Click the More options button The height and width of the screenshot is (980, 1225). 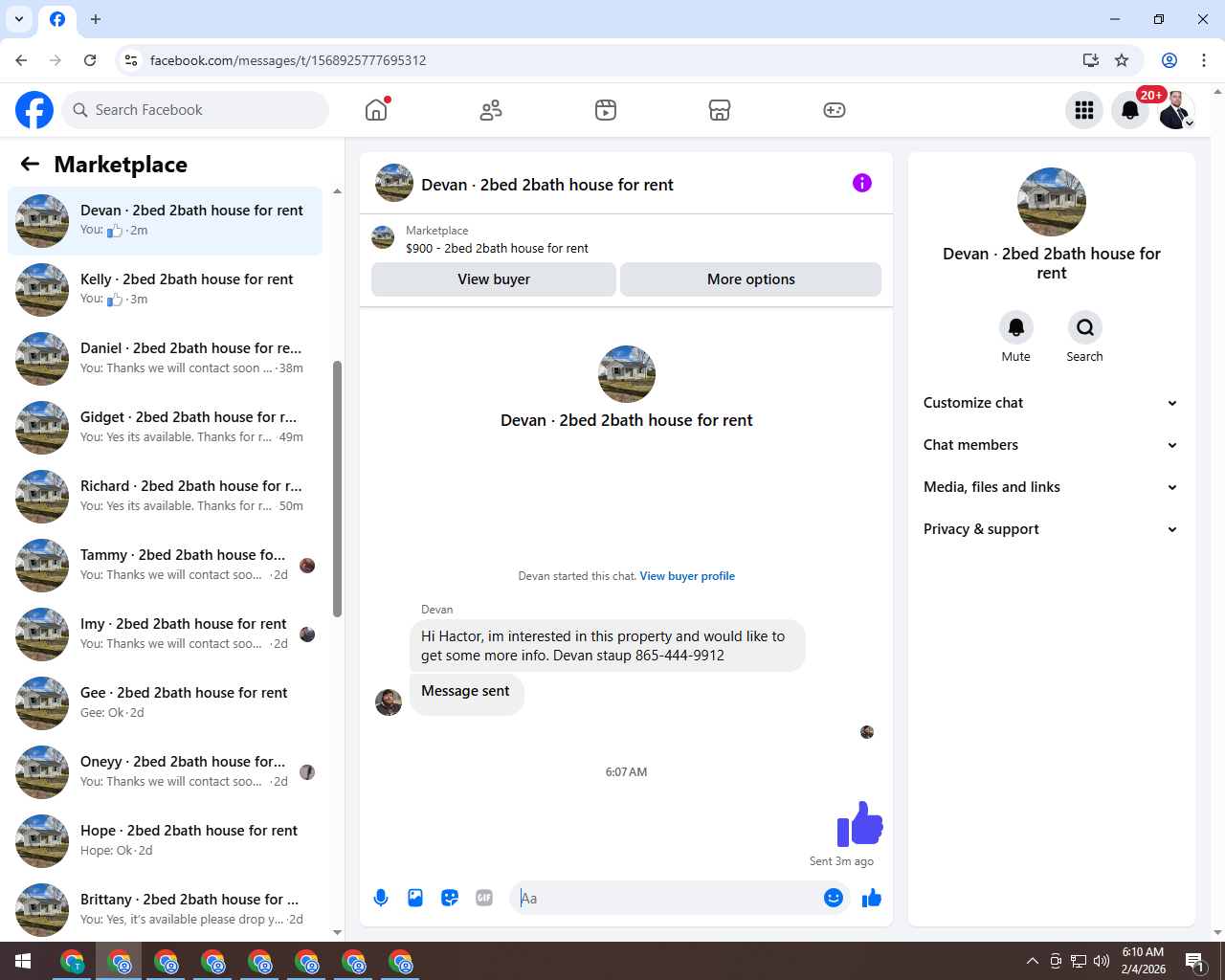coord(751,279)
